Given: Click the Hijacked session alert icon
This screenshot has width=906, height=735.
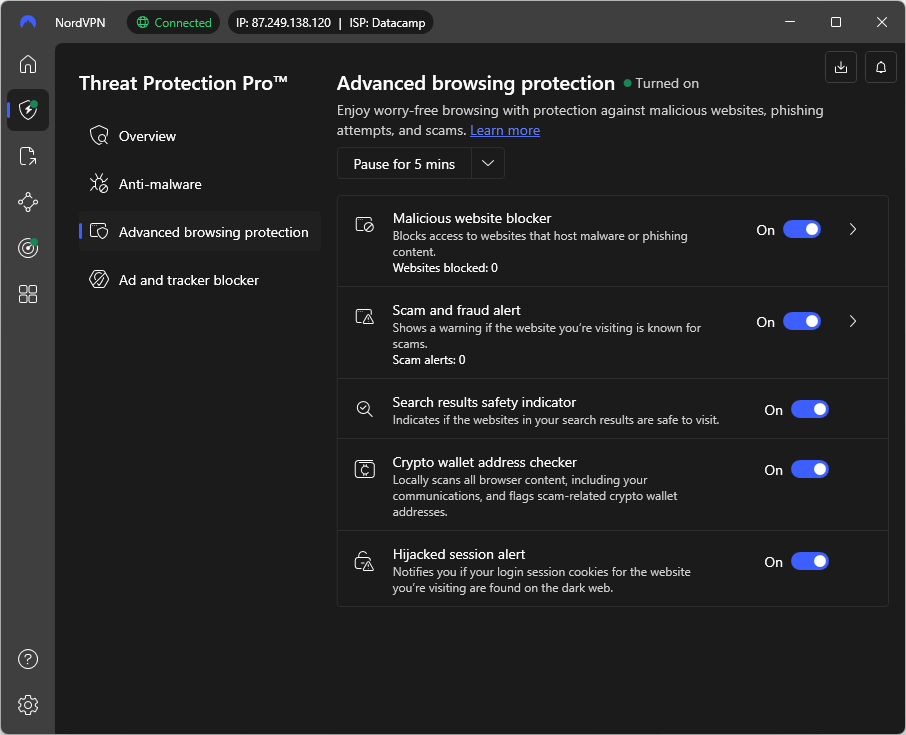Looking at the screenshot, I should click(x=365, y=561).
